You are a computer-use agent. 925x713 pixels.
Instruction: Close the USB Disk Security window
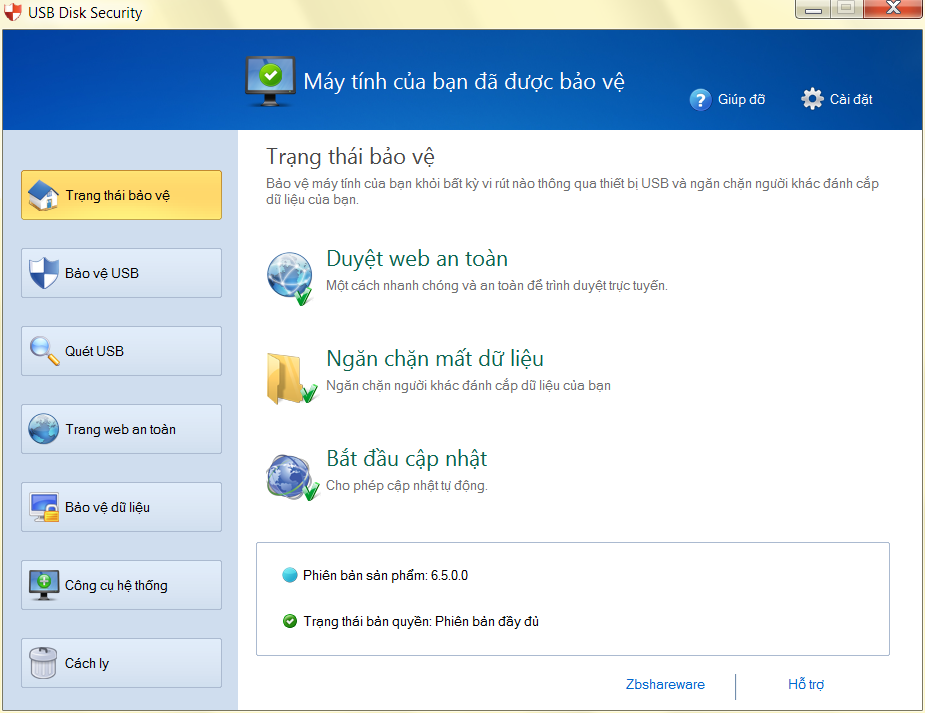click(894, 9)
